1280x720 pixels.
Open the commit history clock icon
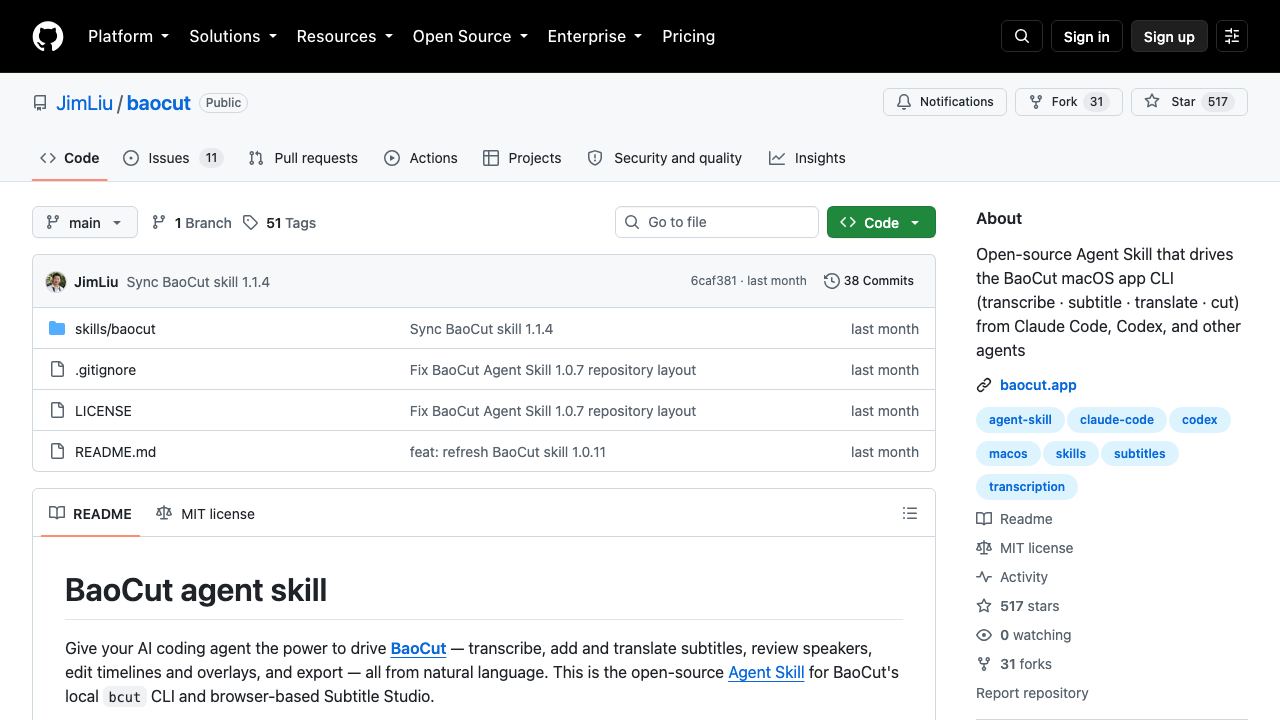831,281
